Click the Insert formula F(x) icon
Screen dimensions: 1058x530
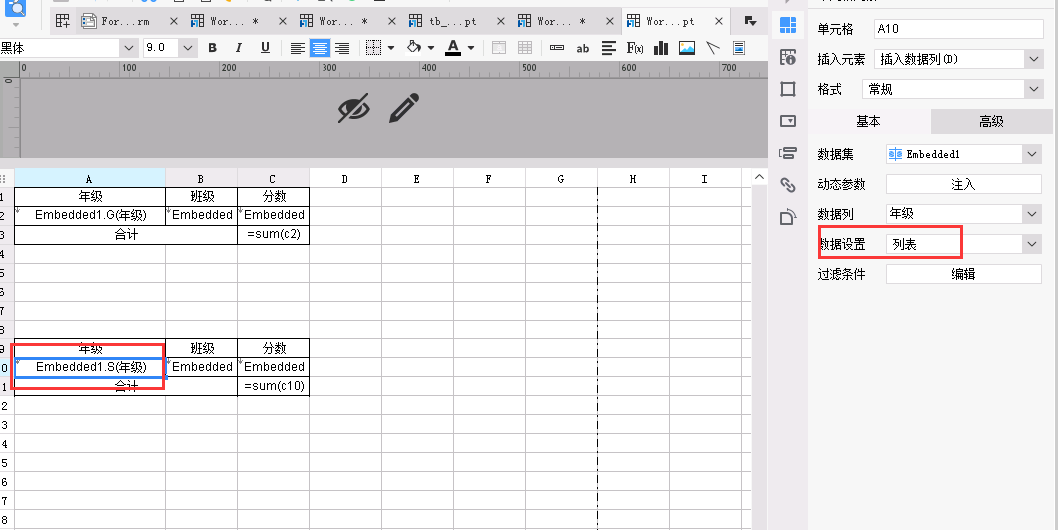click(634, 48)
